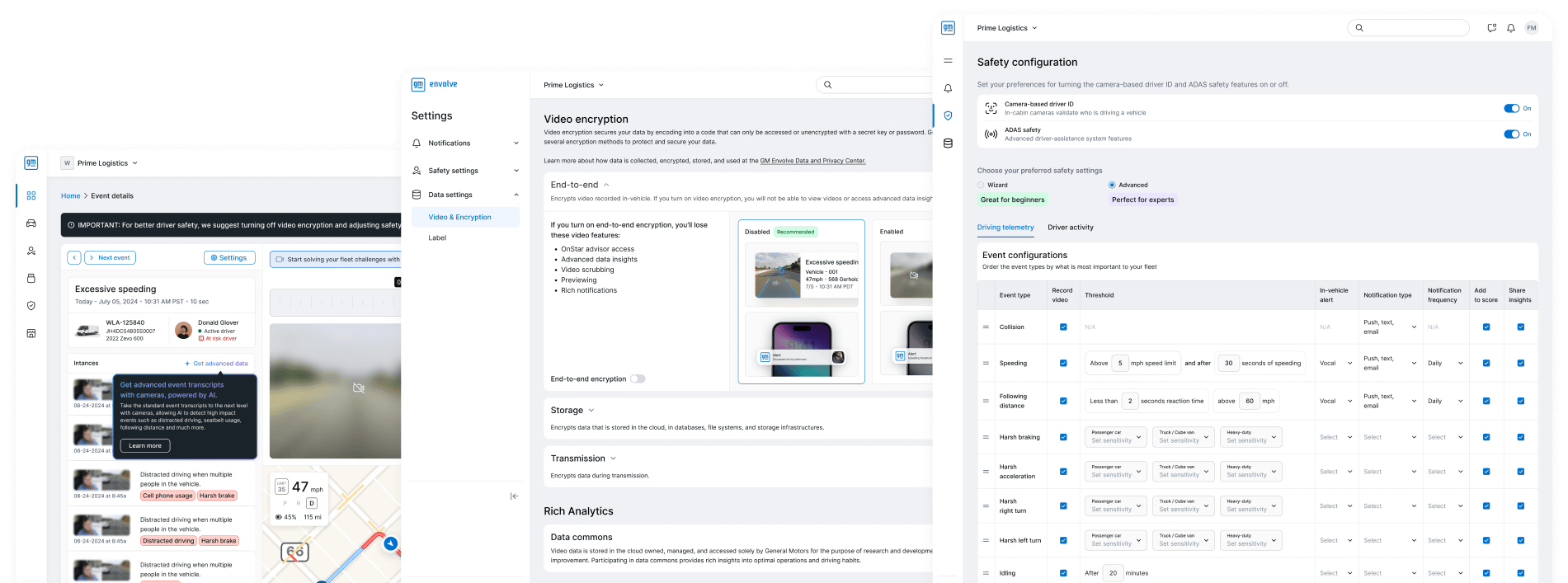Select the Wizard radio option
1568x583 pixels.
click(x=981, y=185)
